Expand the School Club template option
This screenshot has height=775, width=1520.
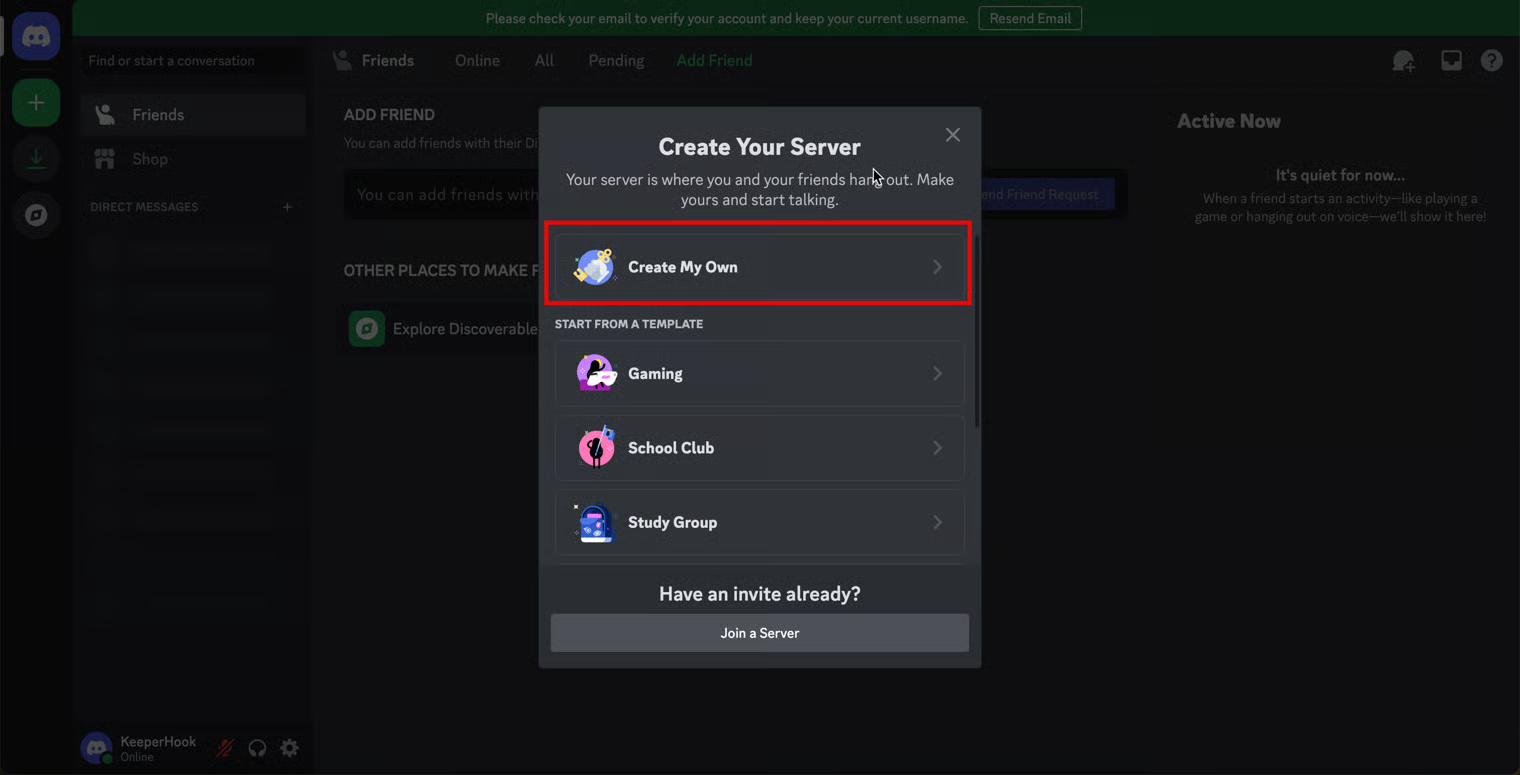click(x=759, y=448)
